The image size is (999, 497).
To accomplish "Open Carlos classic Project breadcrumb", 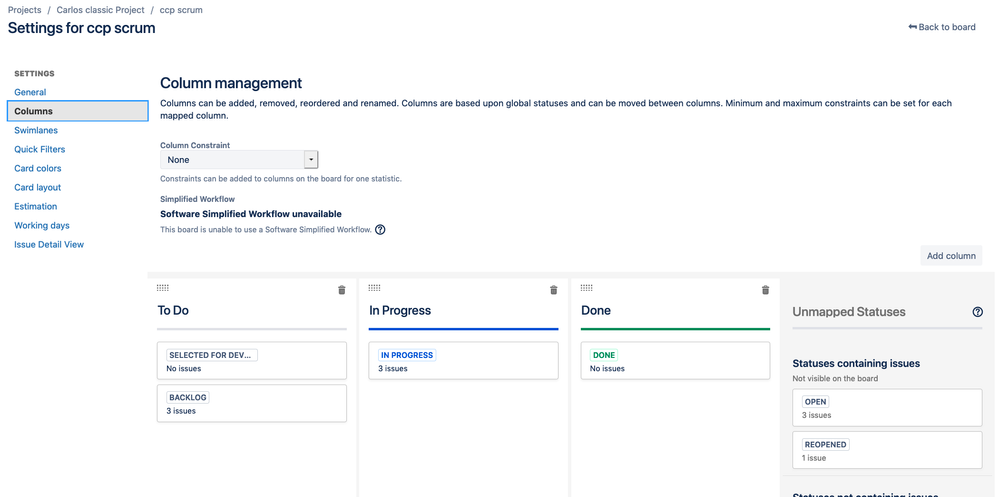I will [x=101, y=10].
